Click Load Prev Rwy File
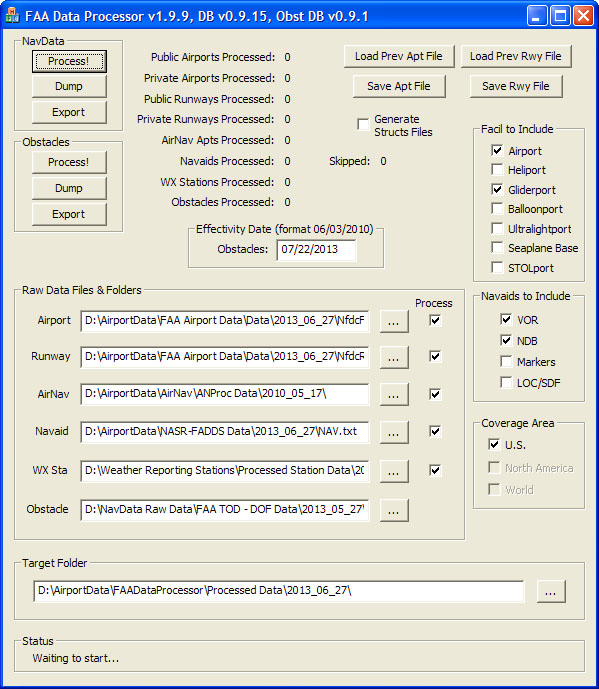The width and height of the screenshot is (599, 689). 516,56
